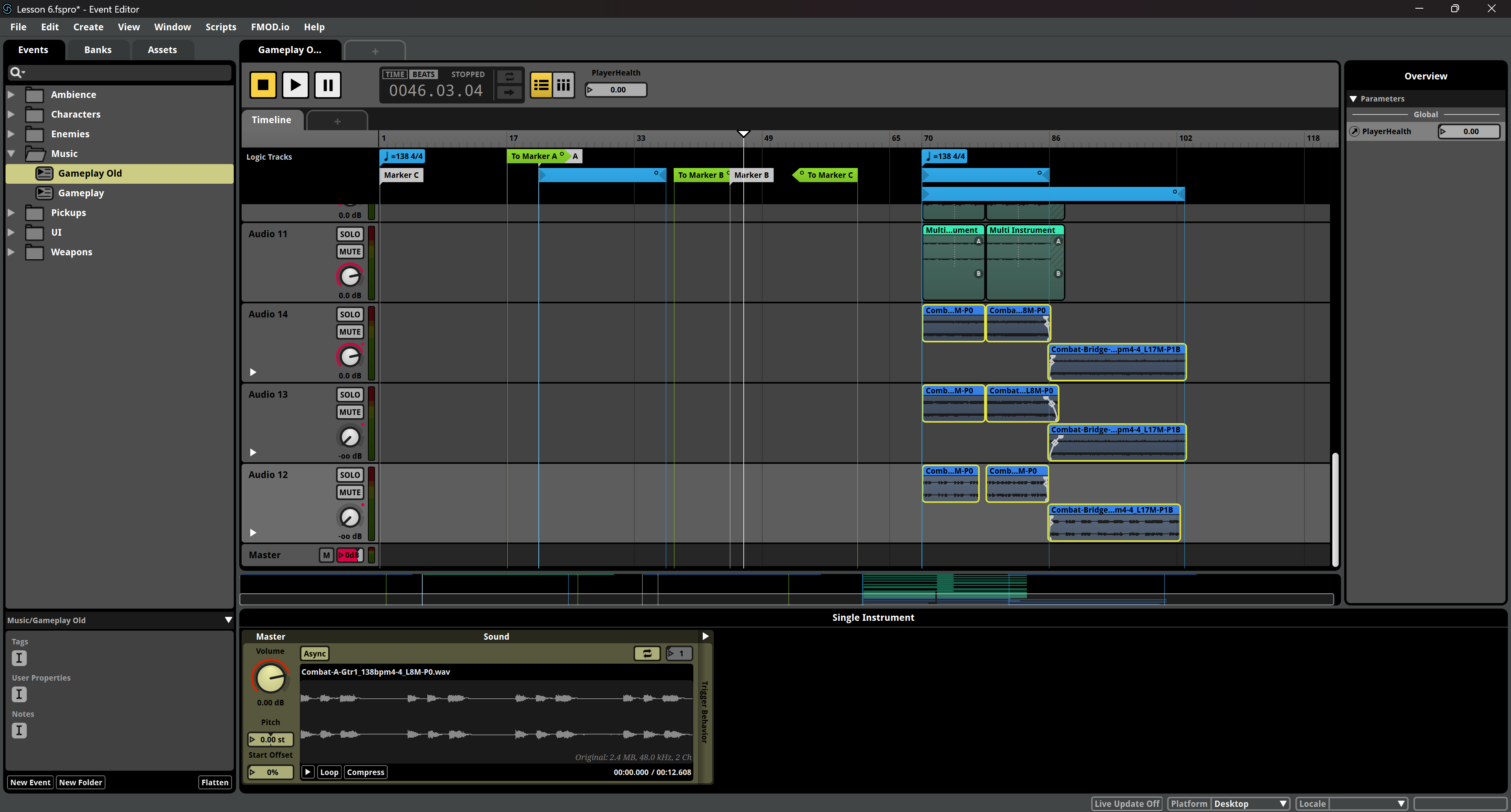Toggle the loop playback icon in transport
The height and width of the screenshot is (812, 1511).
(509, 77)
